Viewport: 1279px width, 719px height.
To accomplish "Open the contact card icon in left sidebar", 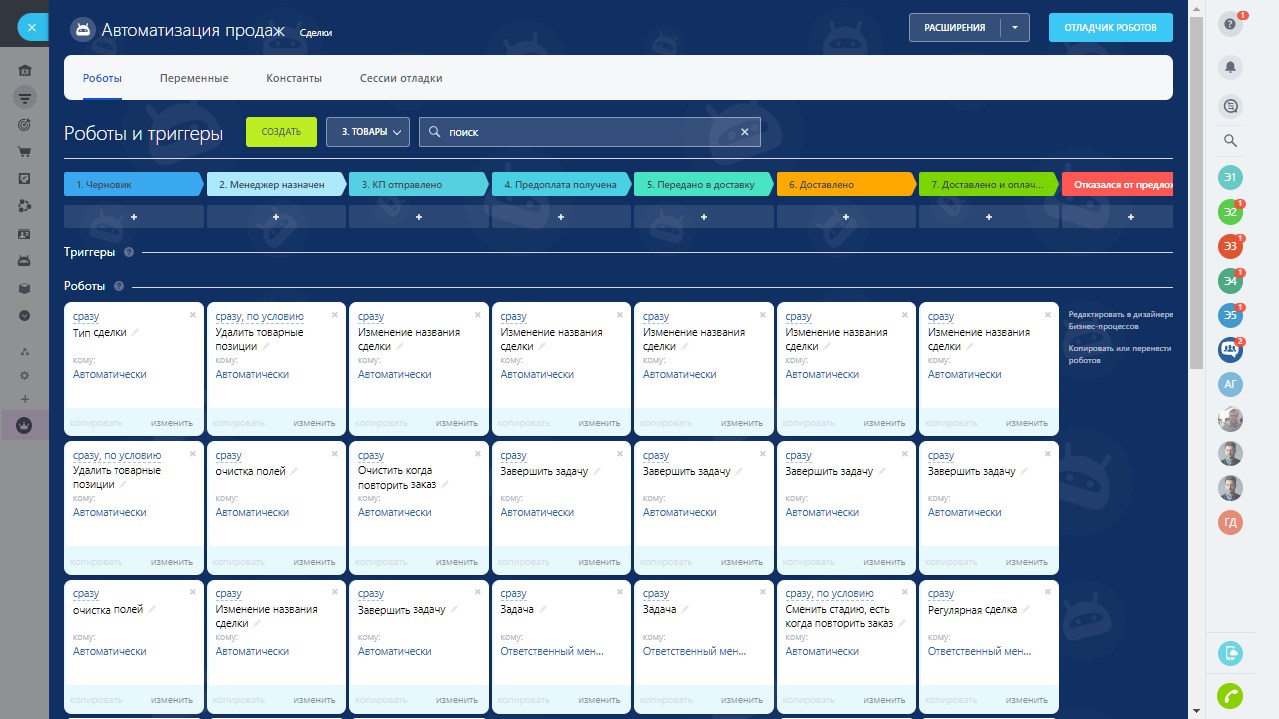I will coord(25,233).
